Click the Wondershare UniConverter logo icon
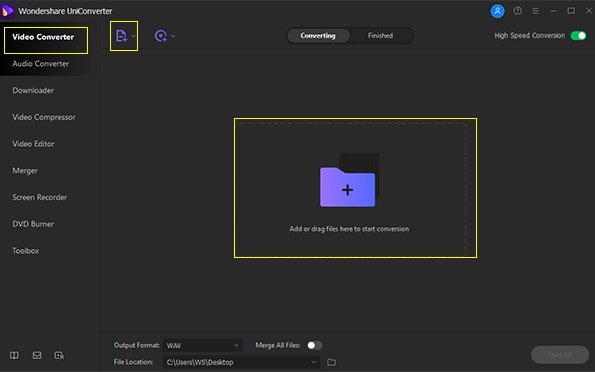Viewport: 595px width, 372px height. pyautogui.click(x=7, y=11)
